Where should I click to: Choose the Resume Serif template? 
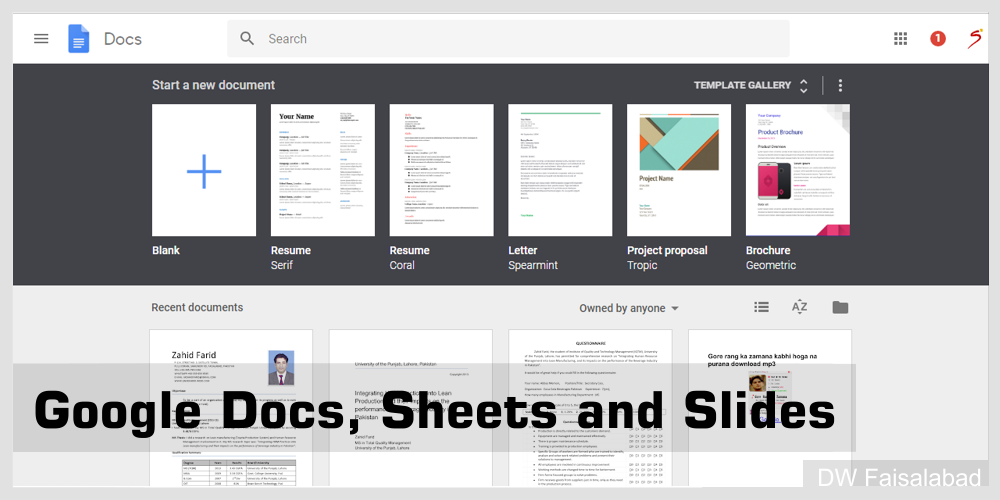(323, 170)
